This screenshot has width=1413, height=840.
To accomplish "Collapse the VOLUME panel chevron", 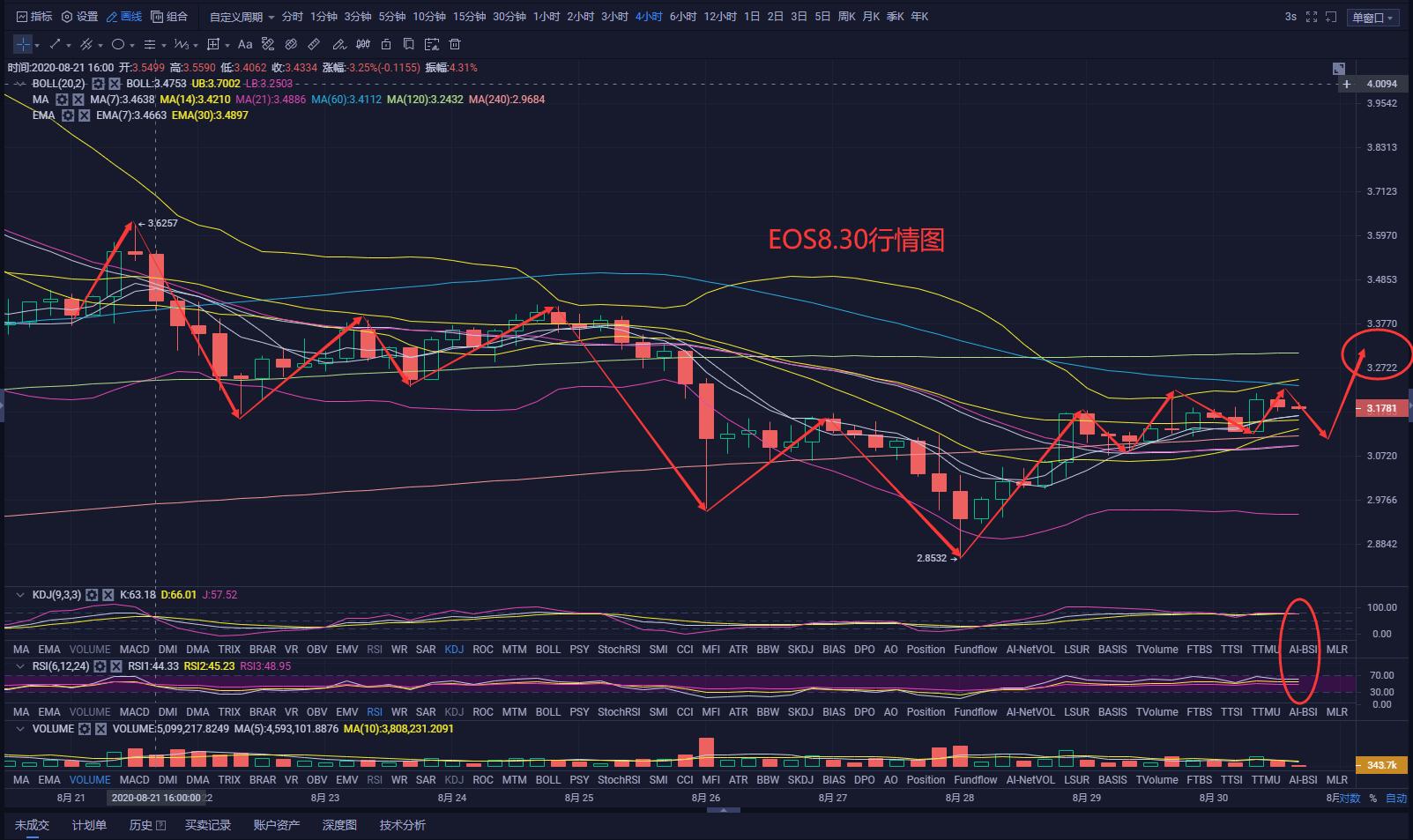I will click(20, 729).
